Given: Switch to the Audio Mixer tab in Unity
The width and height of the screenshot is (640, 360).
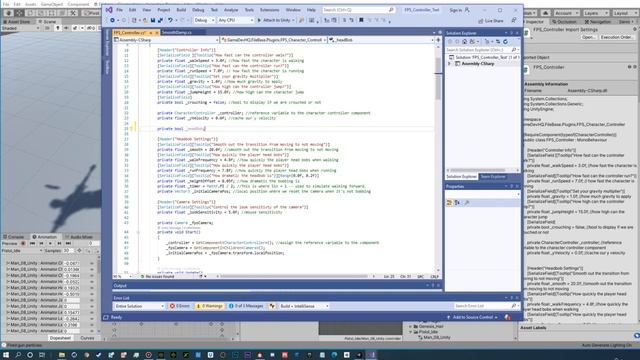Looking at the screenshot, I should (x=79, y=237).
